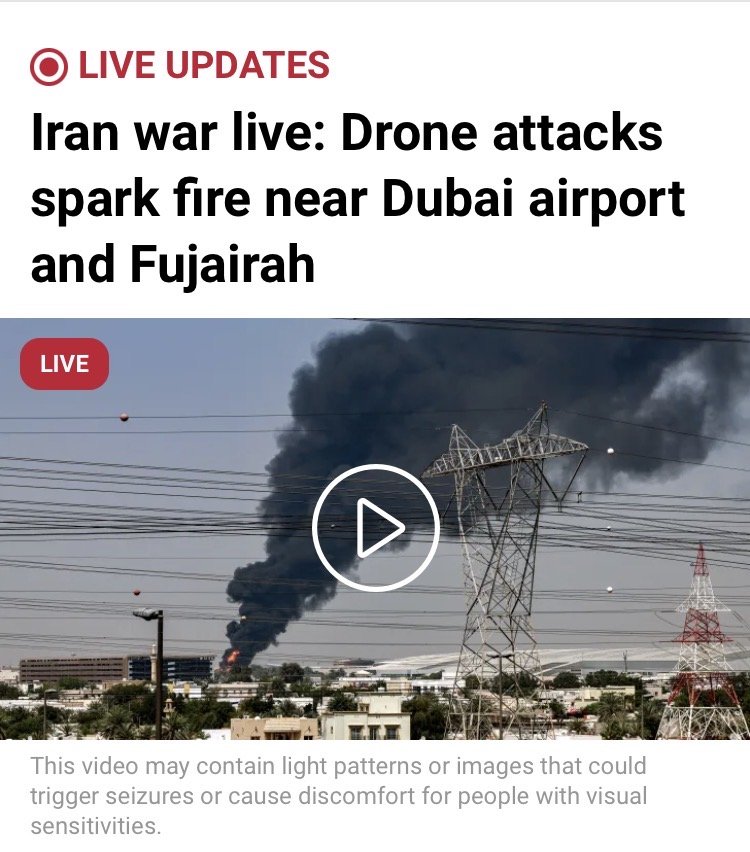Click the white play triangle icon
This screenshot has height=852, width=750.
pos(378,527)
